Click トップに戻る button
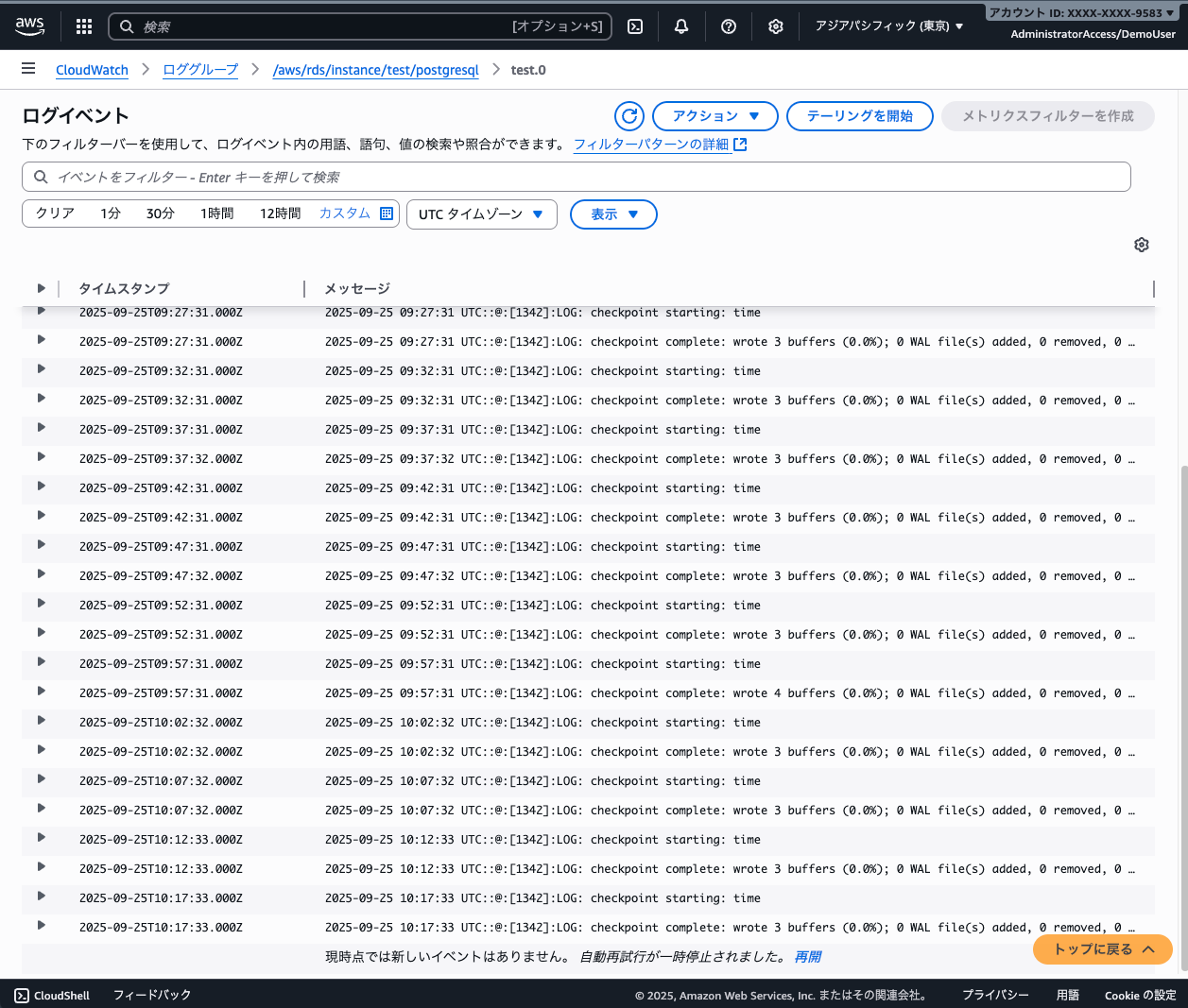 coord(1103,949)
